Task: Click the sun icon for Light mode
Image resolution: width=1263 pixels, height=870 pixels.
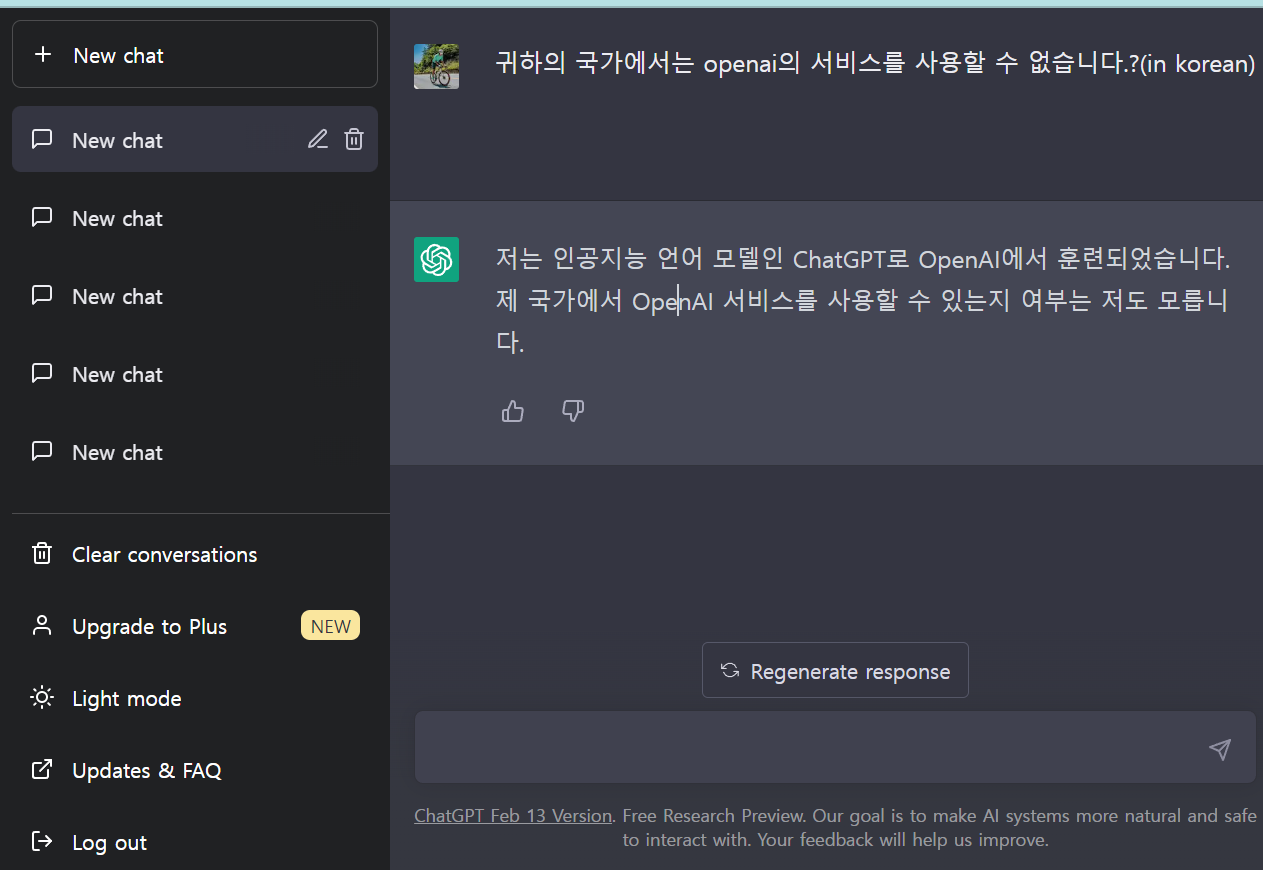Action: click(42, 698)
